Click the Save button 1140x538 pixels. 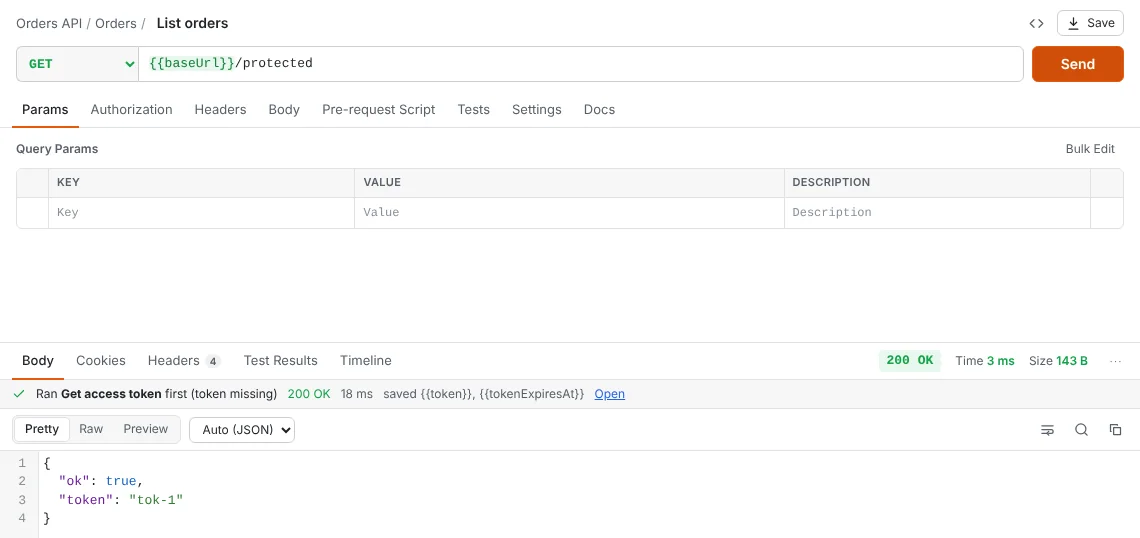1091,23
